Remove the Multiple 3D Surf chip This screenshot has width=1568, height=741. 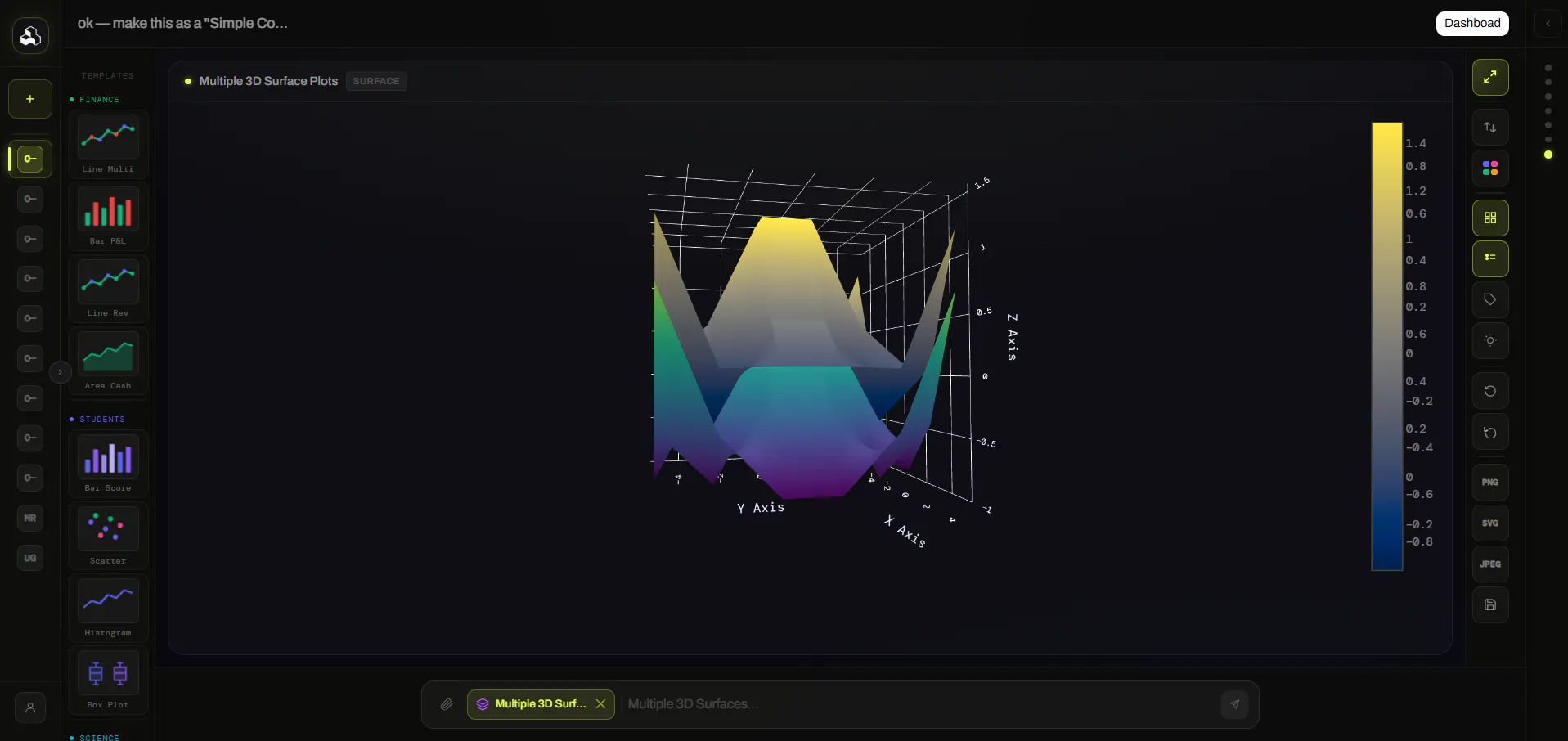pos(600,704)
